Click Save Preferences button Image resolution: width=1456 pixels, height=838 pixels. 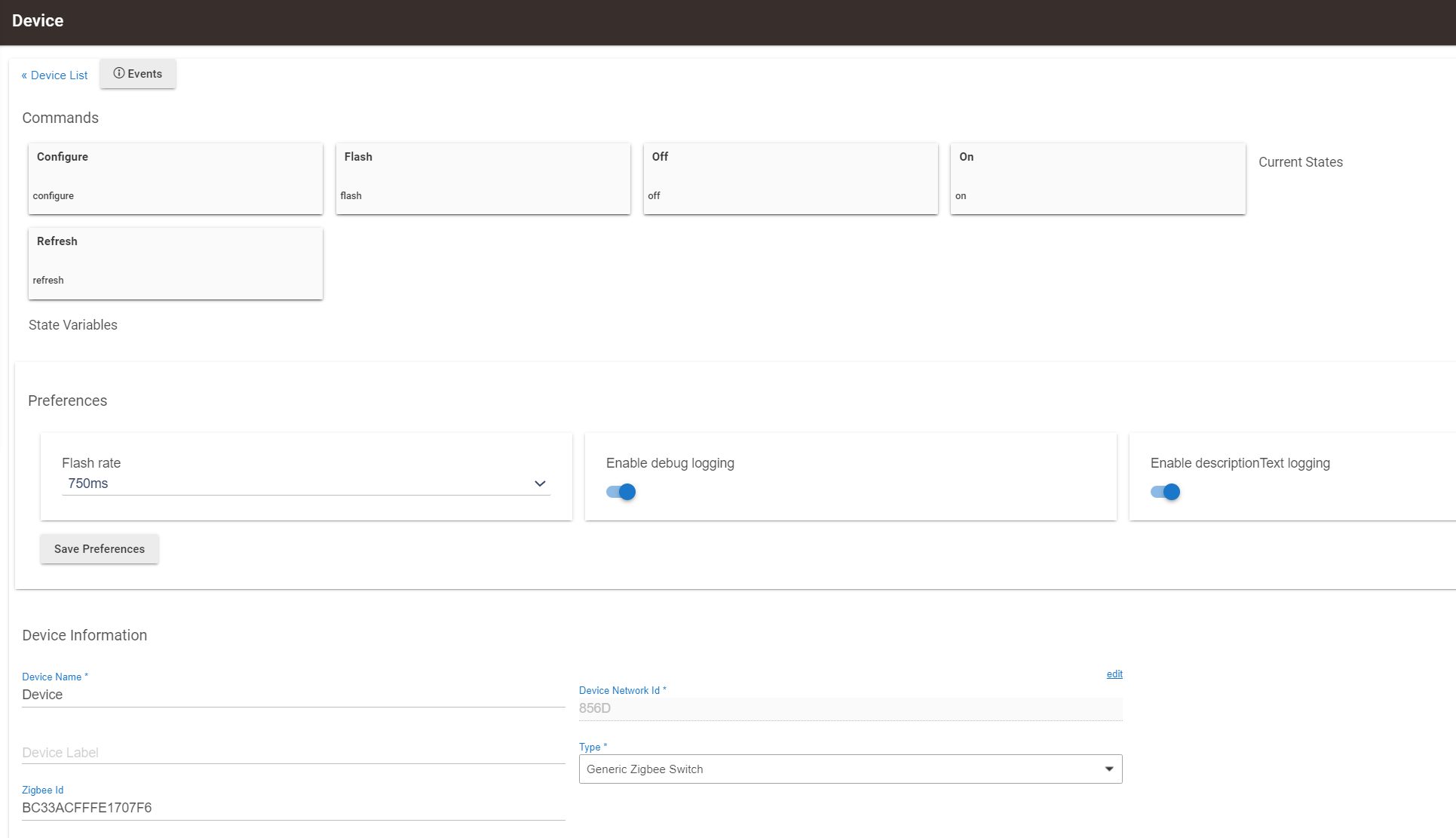(100, 548)
